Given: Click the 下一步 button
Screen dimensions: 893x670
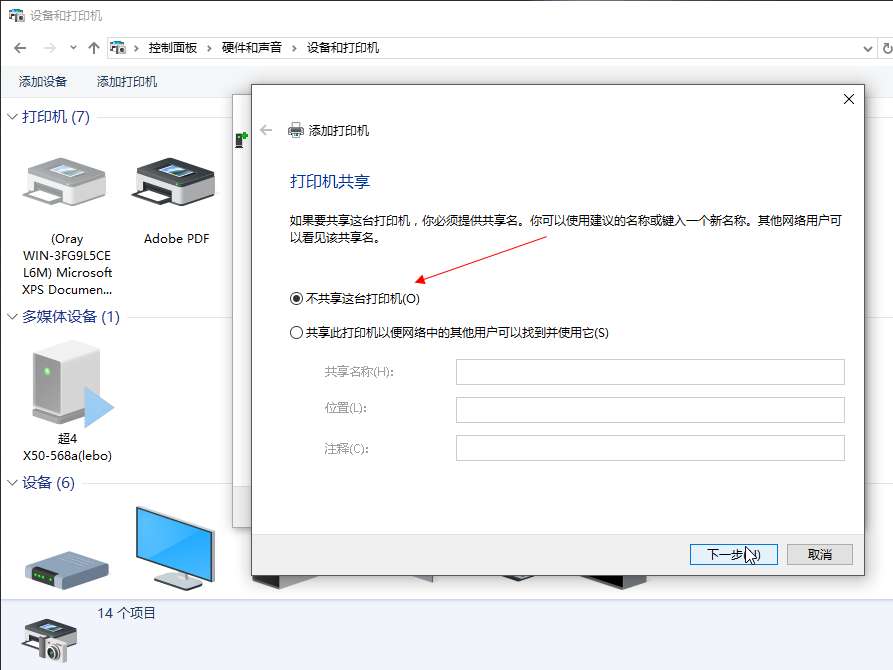Looking at the screenshot, I should [x=734, y=554].
